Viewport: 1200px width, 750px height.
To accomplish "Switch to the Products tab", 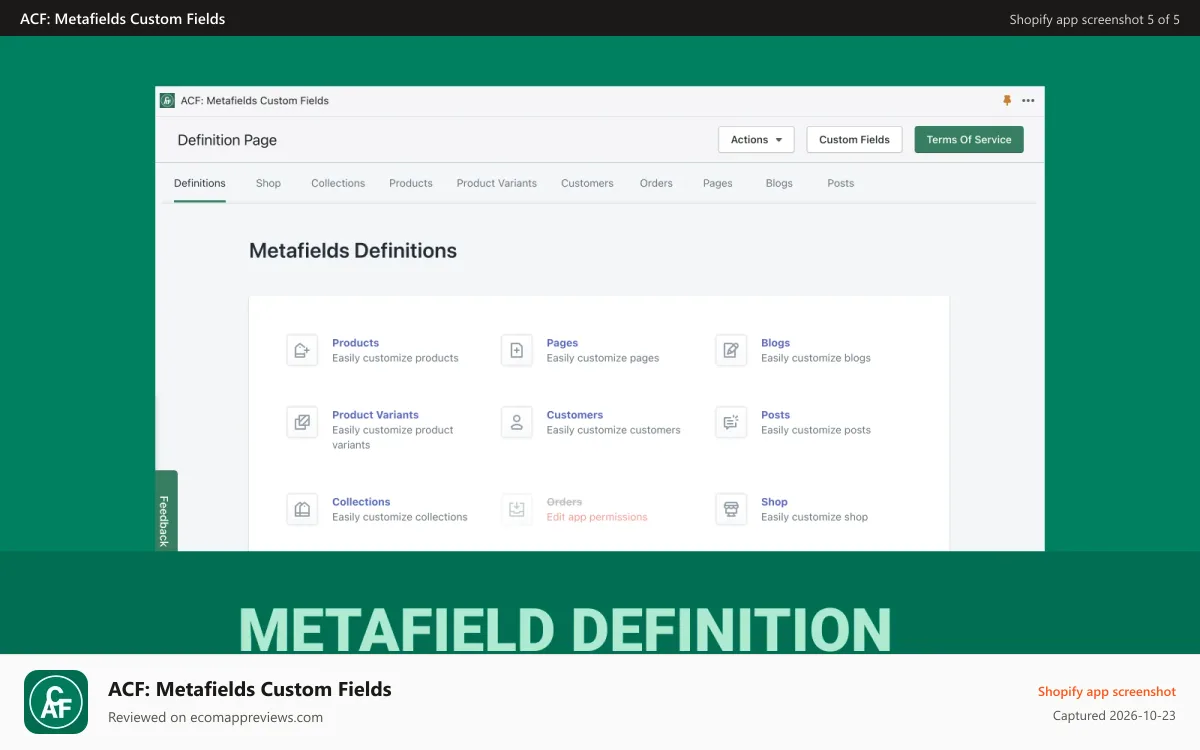I will (411, 183).
